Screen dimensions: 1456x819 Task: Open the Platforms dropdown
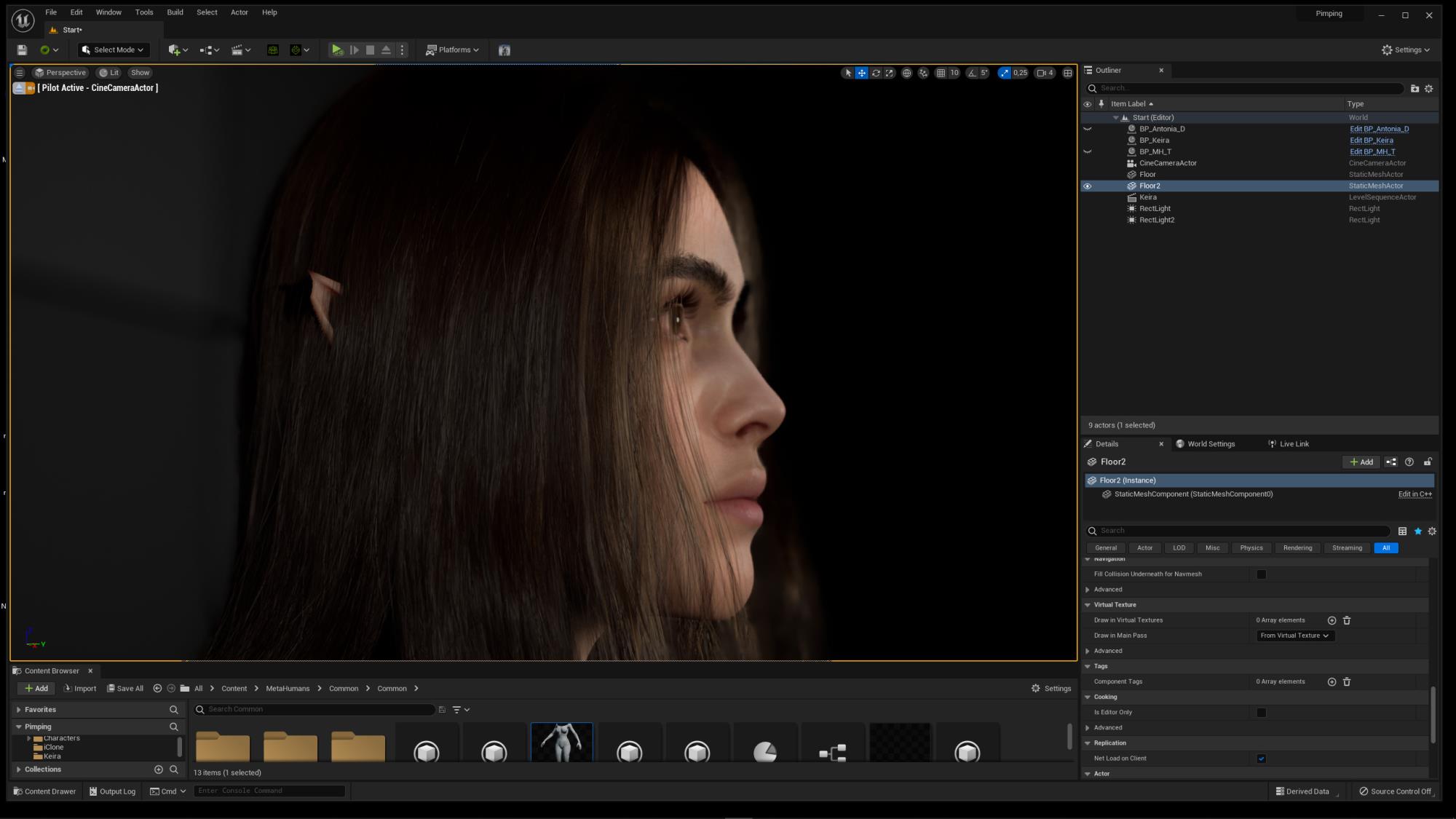[x=452, y=50]
